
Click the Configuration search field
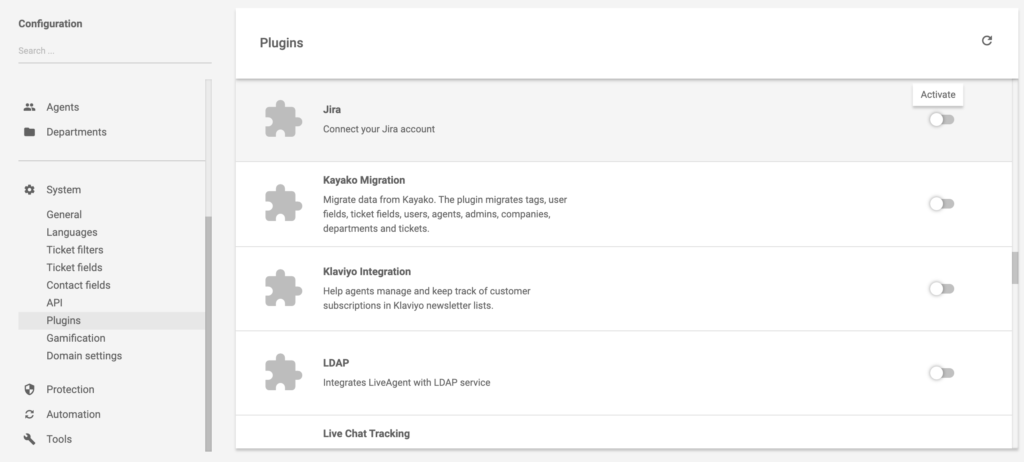pyautogui.click(x=114, y=51)
